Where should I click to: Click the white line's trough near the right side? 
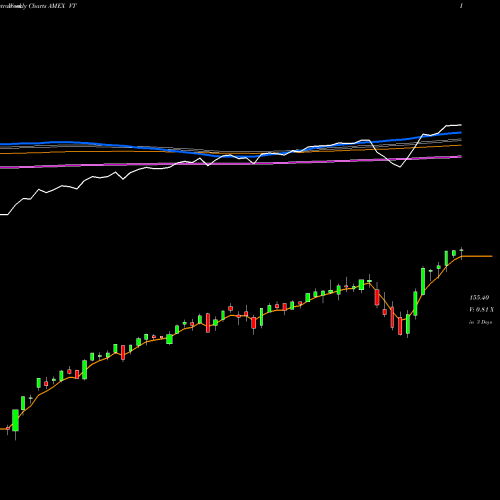400,167
